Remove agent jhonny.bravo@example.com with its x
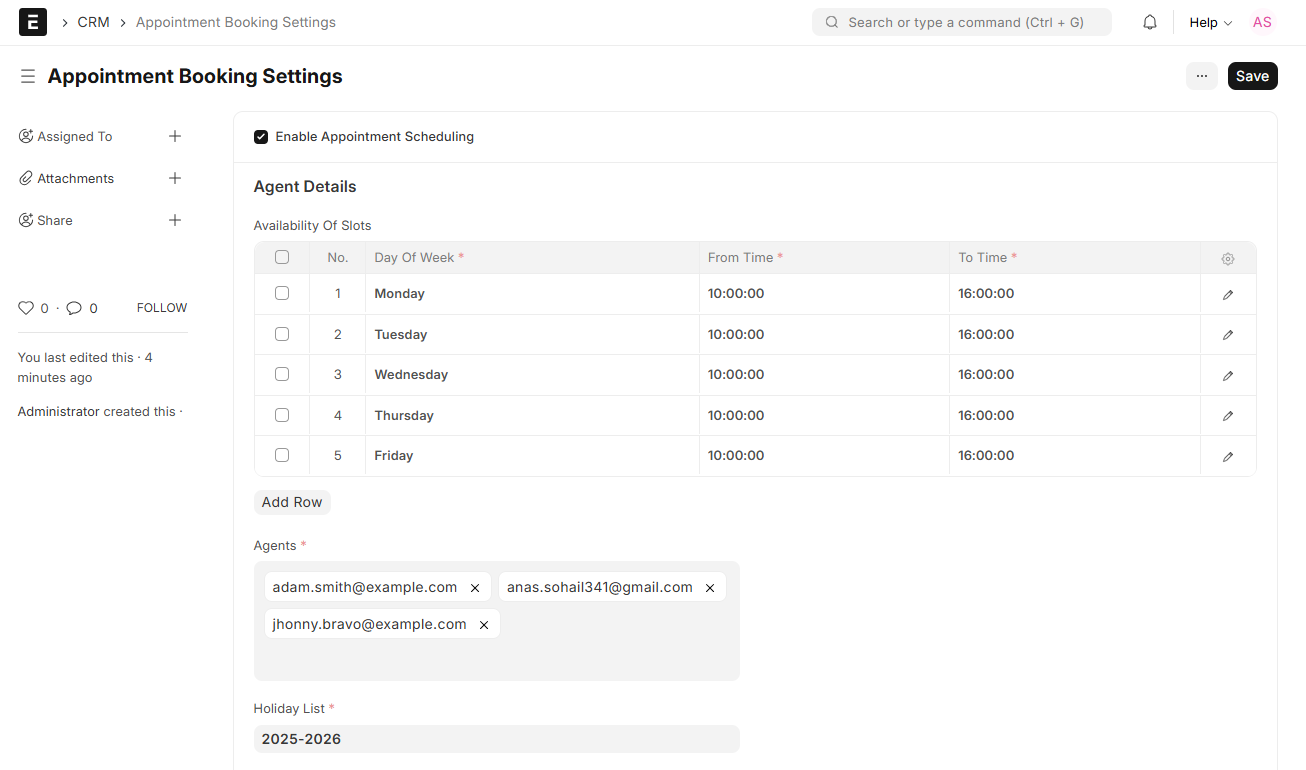This screenshot has width=1306, height=770. pos(484,625)
